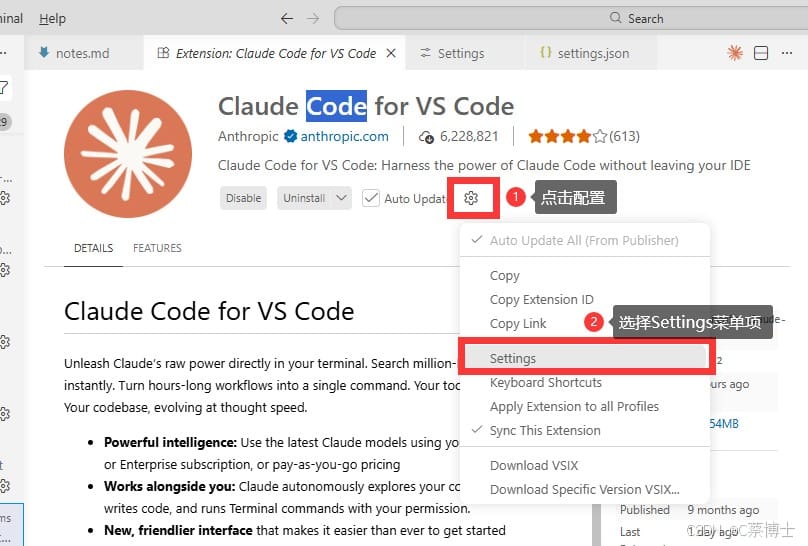The width and height of the screenshot is (808, 546).
Task: Click the Search command center field
Action: point(571,19)
